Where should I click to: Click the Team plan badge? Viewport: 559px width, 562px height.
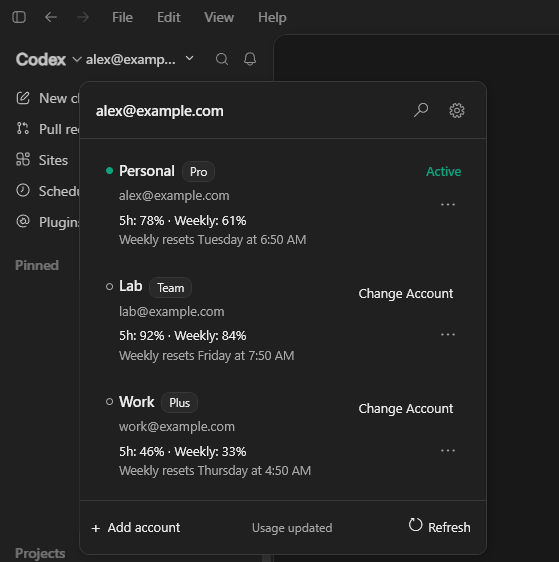point(171,287)
